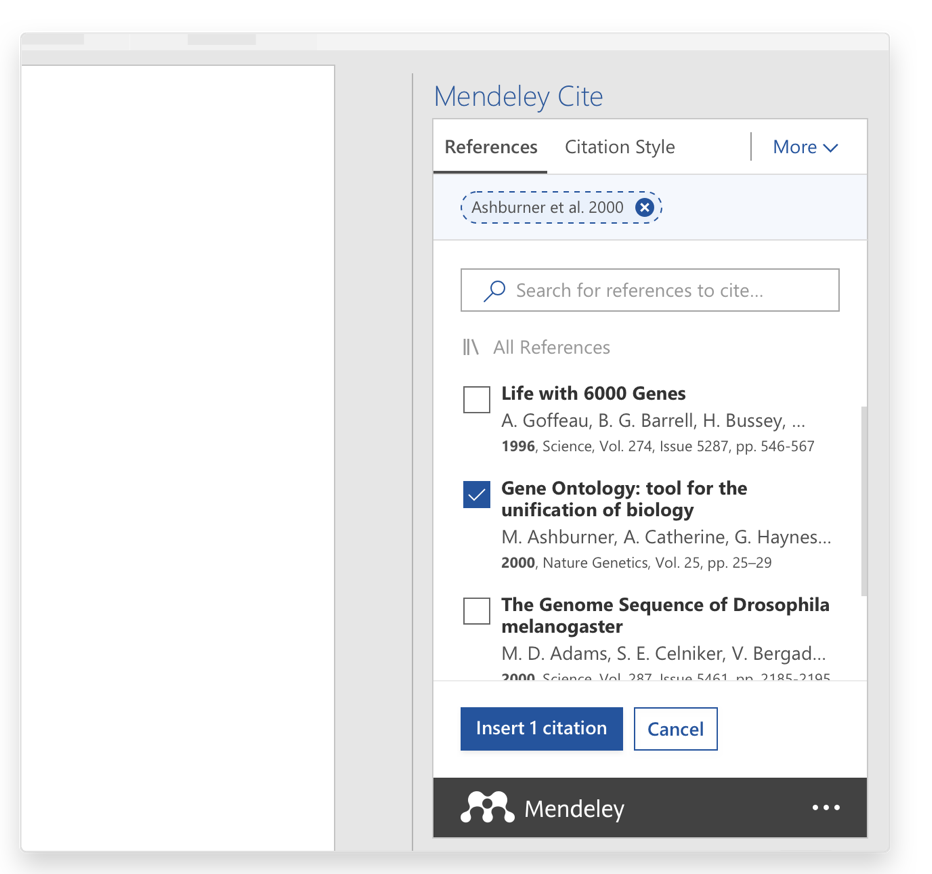Image resolution: width=932 pixels, height=874 pixels.
Task: Click the Mendeley logo icon
Action: coord(487,808)
